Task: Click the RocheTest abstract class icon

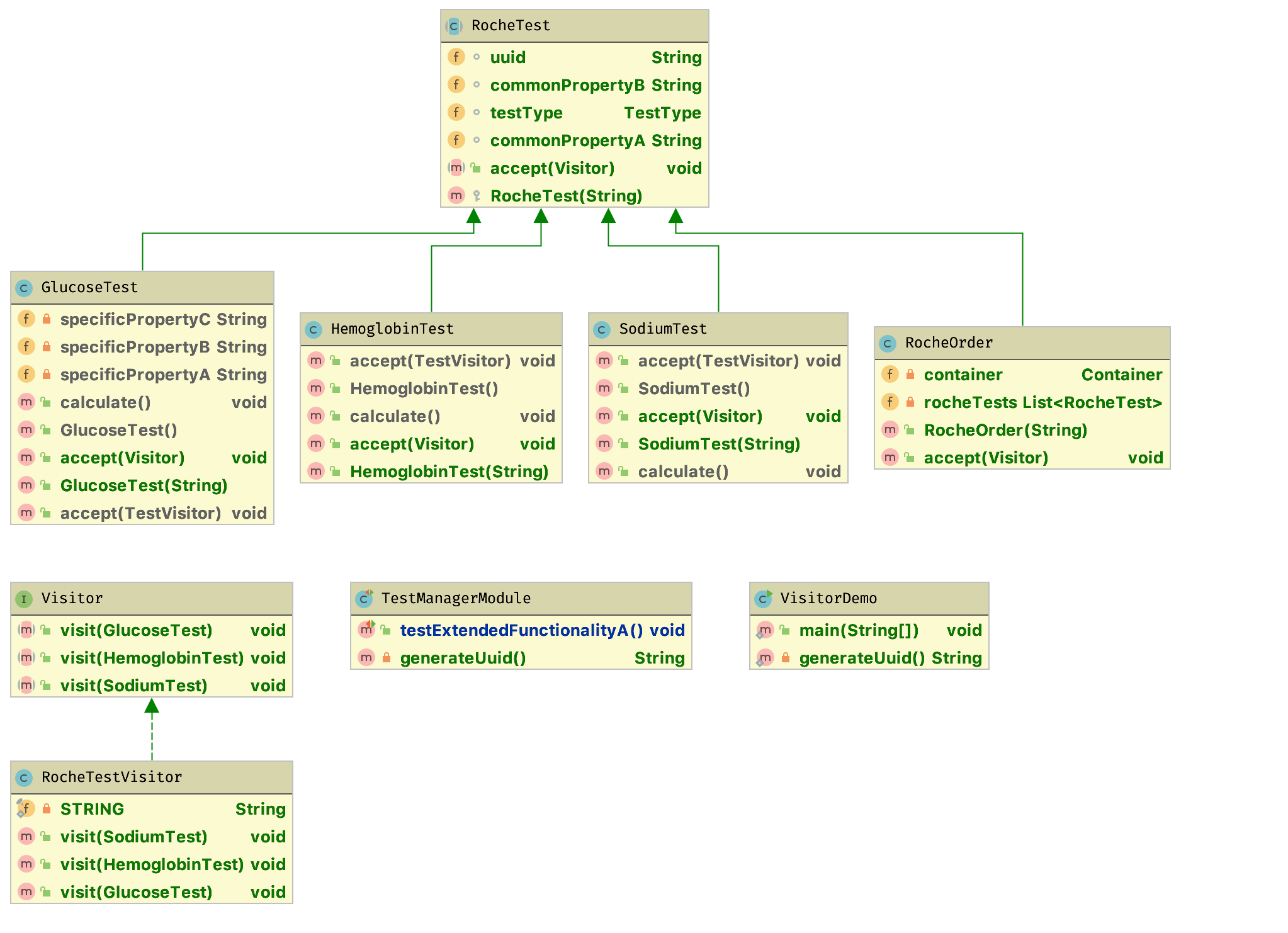Action: tap(454, 26)
